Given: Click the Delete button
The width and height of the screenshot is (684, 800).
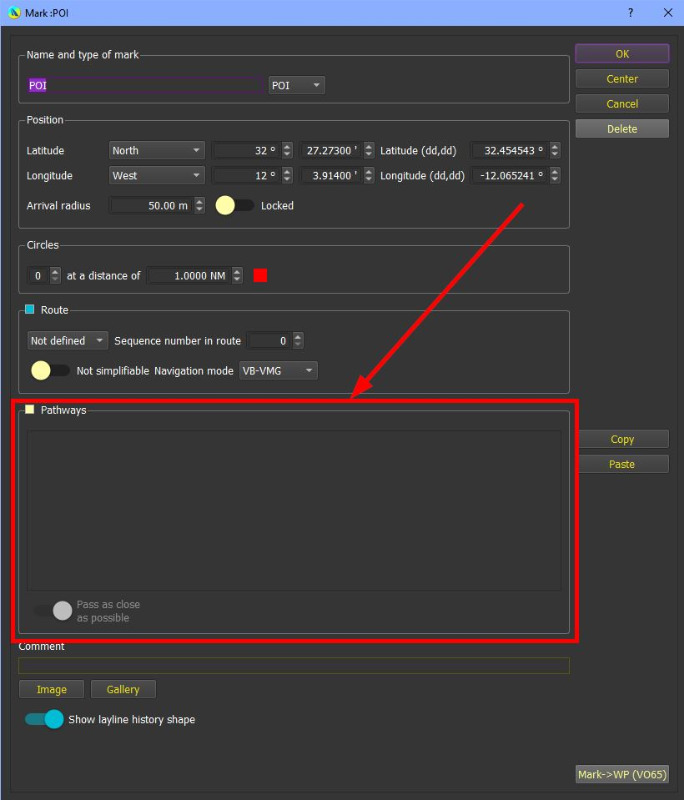Looking at the screenshot, I should pos(621,129).
